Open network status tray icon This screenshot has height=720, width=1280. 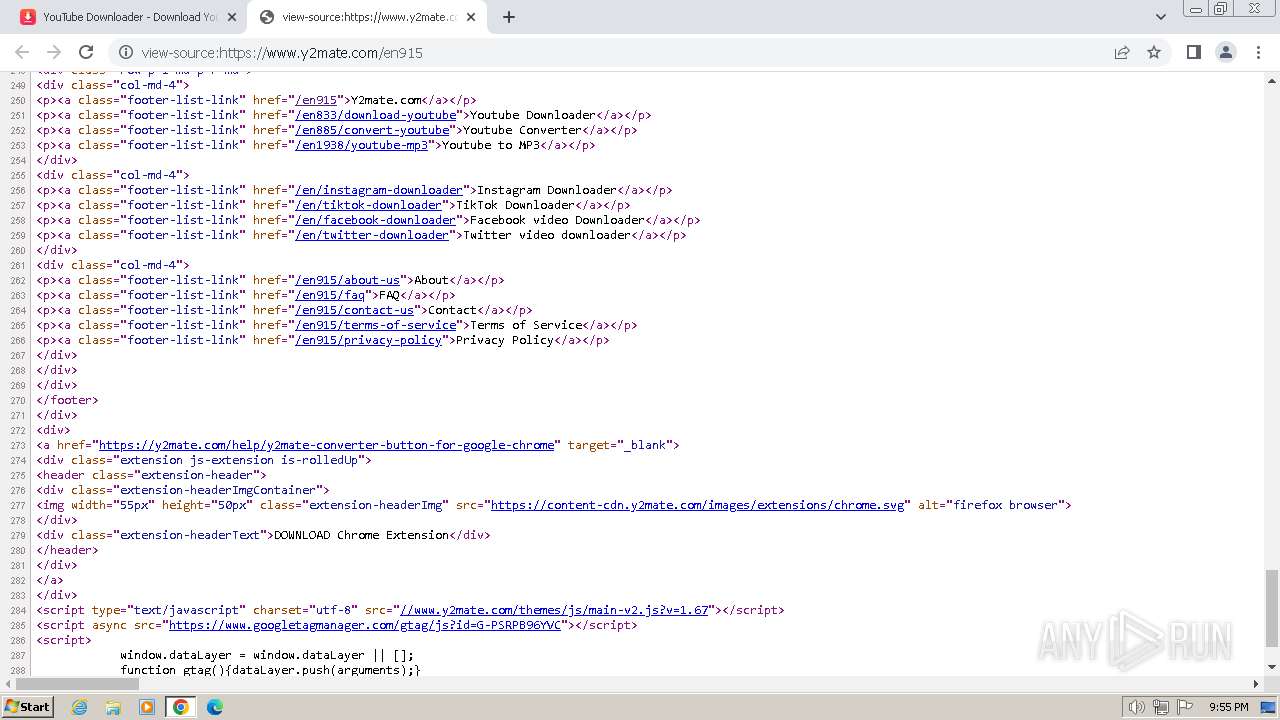point(1161,707)
